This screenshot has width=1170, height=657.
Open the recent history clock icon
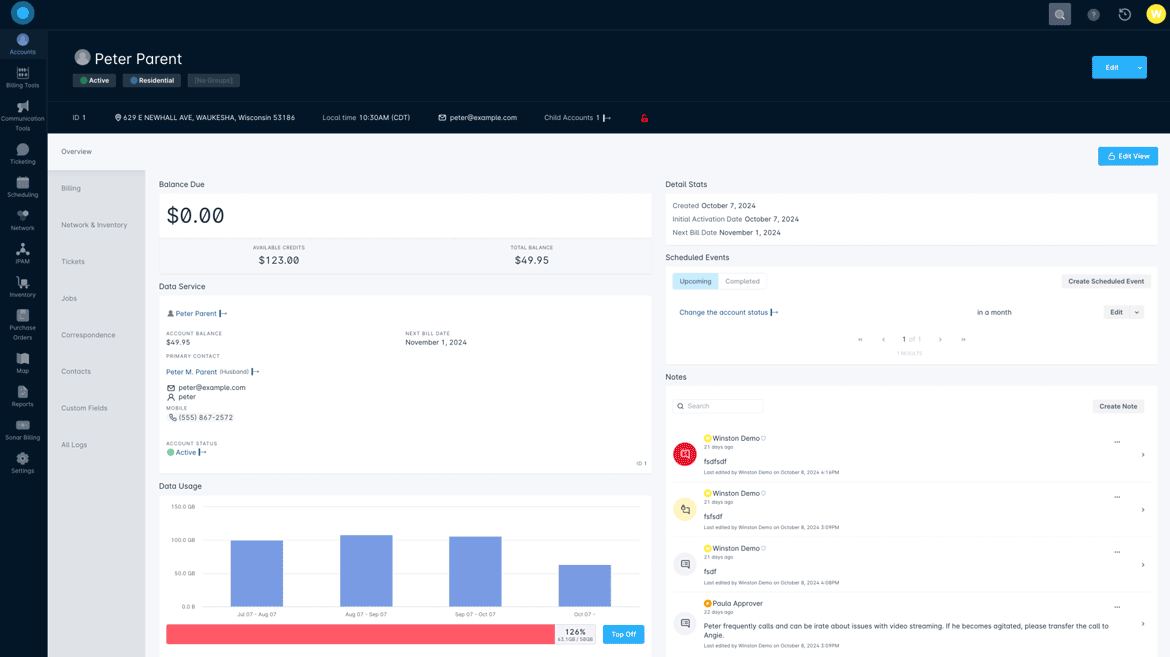(x=1124, y=14)
